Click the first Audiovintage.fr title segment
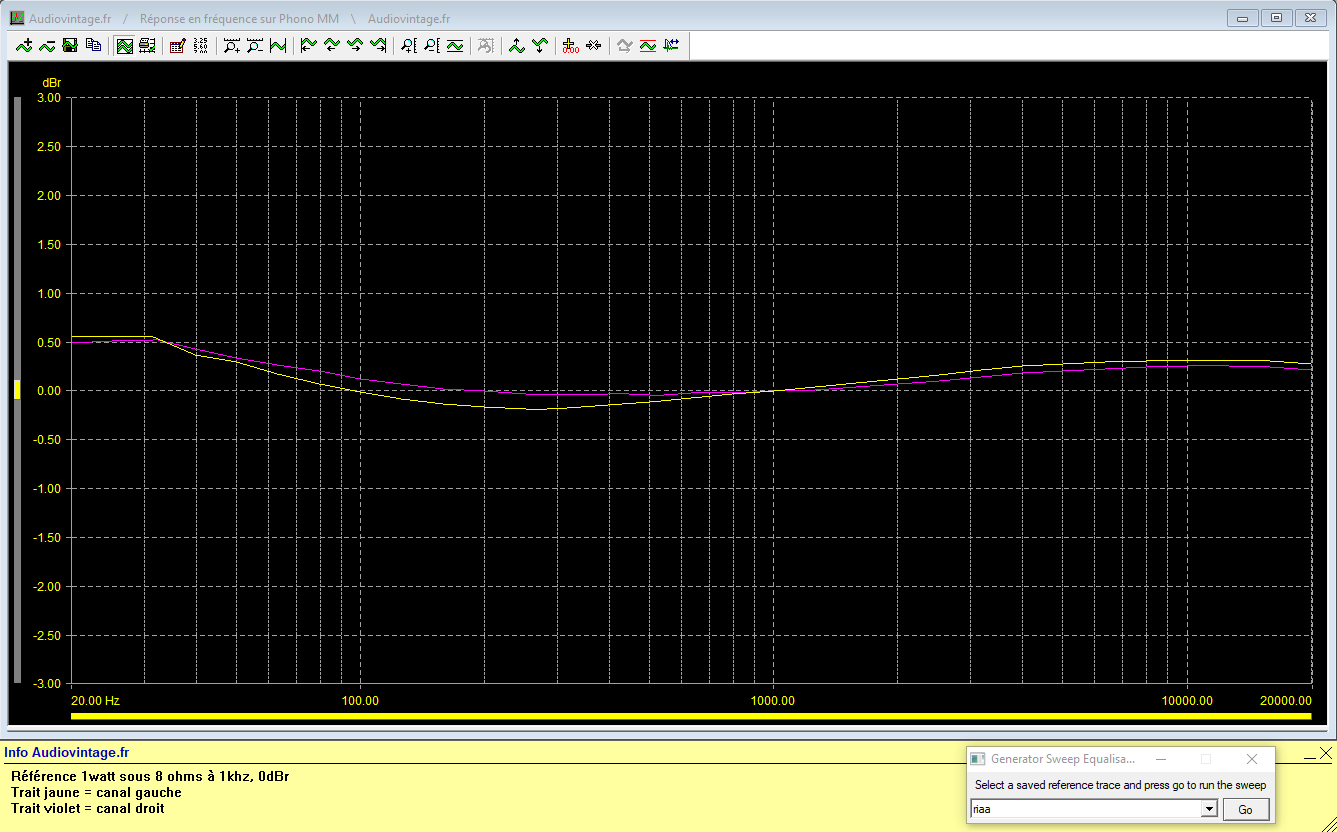This screenshot has height=832, width=1337. (70, 18)
